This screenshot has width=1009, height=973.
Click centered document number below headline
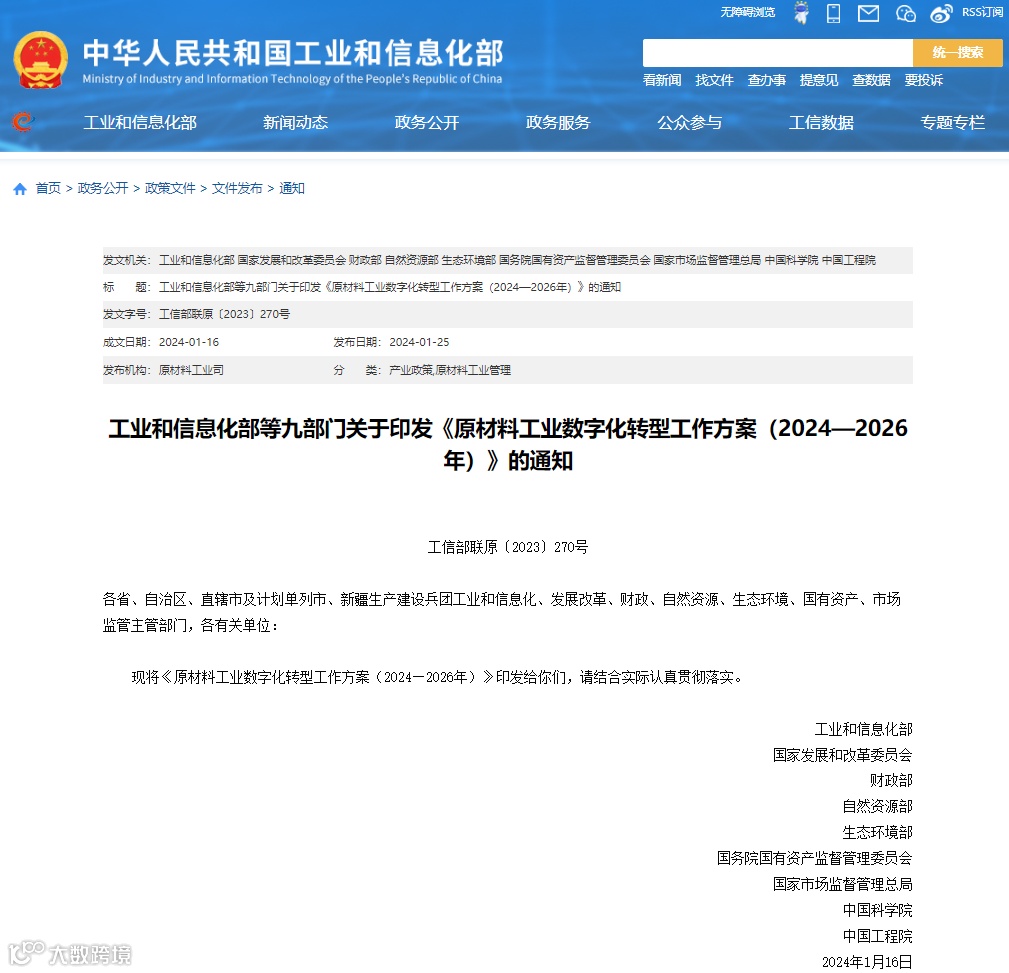click(508, 547)
